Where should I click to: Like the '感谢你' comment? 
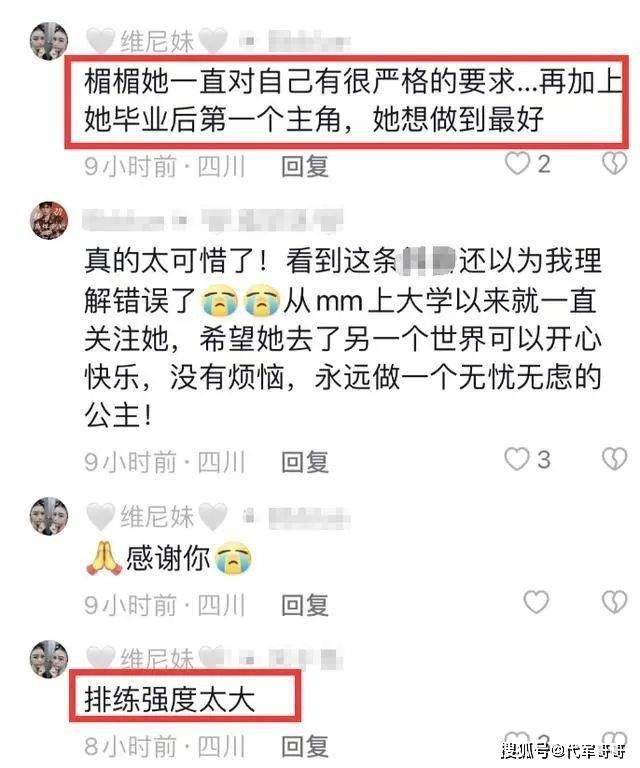(x=536, y=602)
